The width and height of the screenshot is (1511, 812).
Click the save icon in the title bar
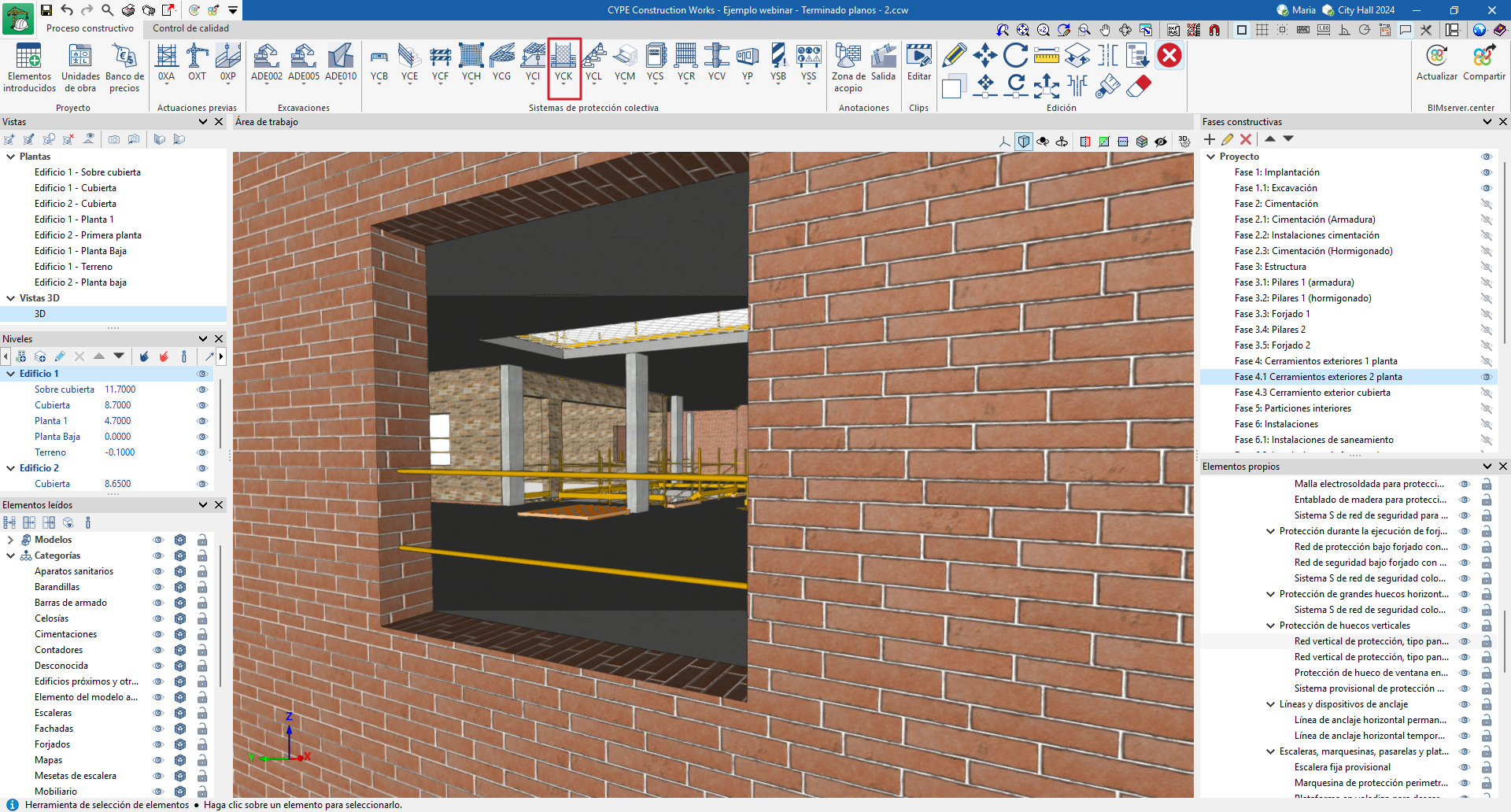pos(46,10)
